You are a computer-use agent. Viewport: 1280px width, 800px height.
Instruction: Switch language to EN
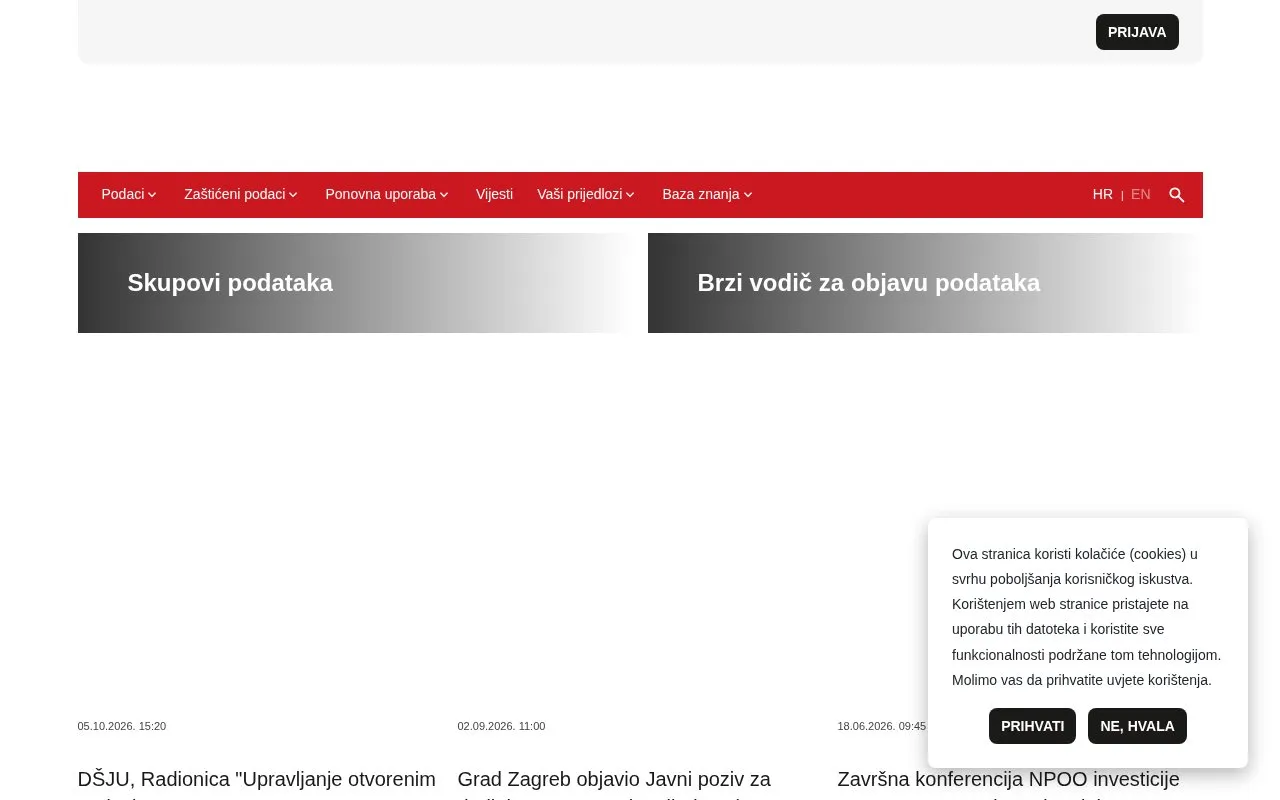click(1141, 194)
